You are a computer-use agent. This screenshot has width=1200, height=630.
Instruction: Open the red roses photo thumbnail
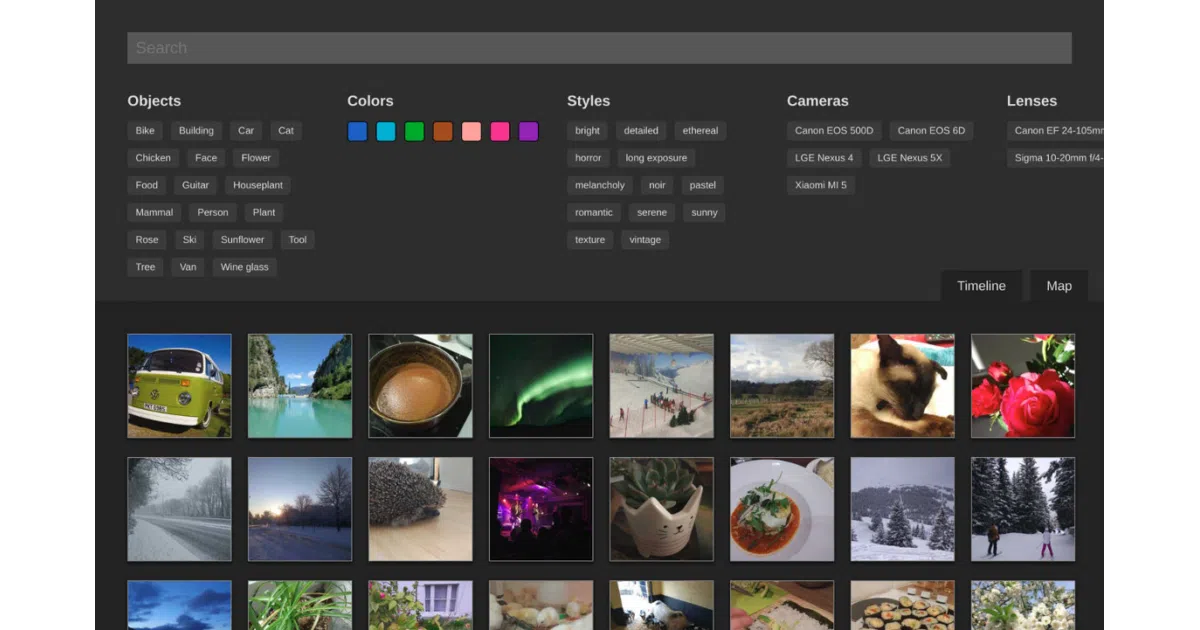pyautogui.click(x=1023, y=386)
